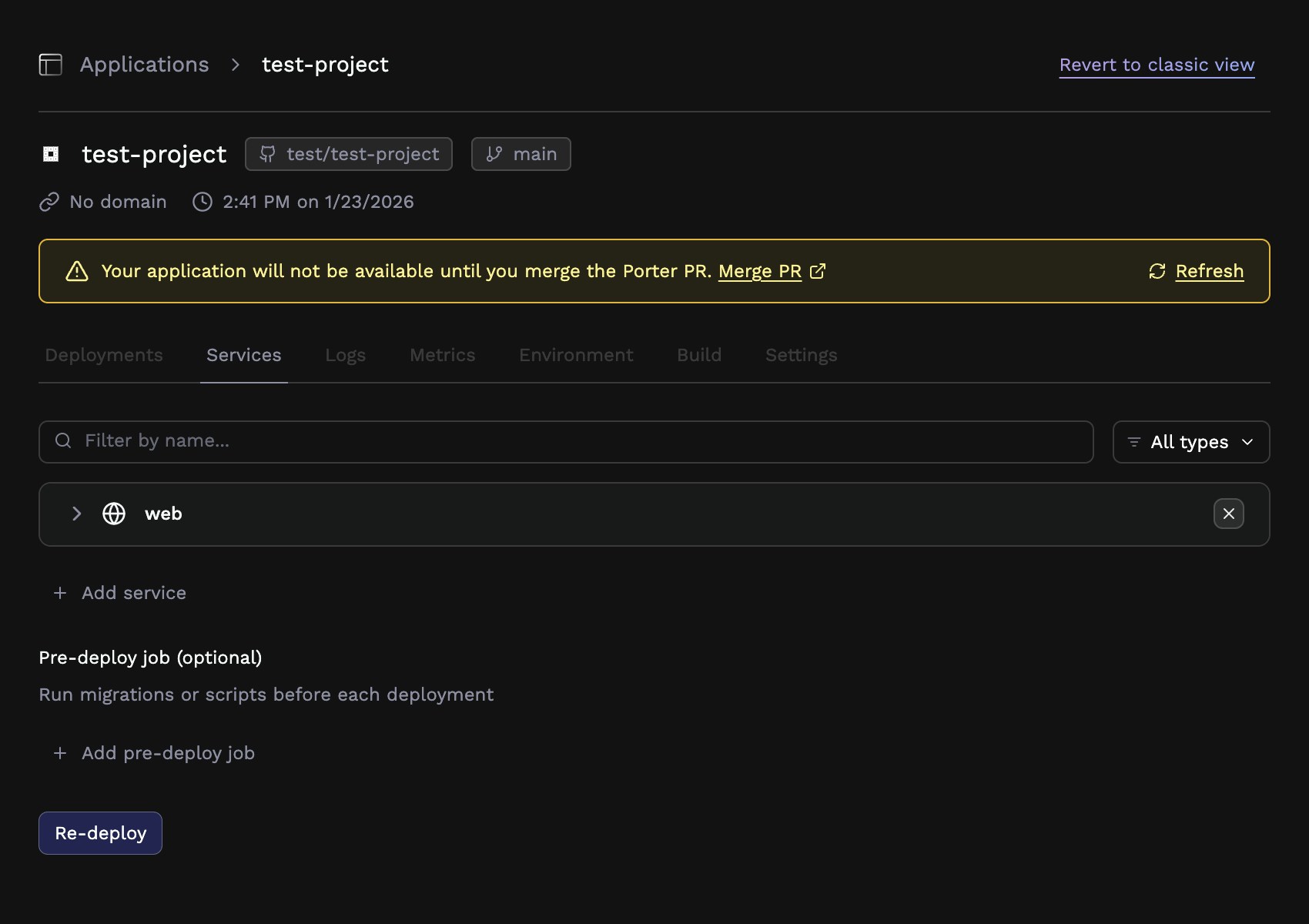The width and height of the screenshot is (1309, 924).
Task: Click Revert to classic view
Action: [1156, 65]
